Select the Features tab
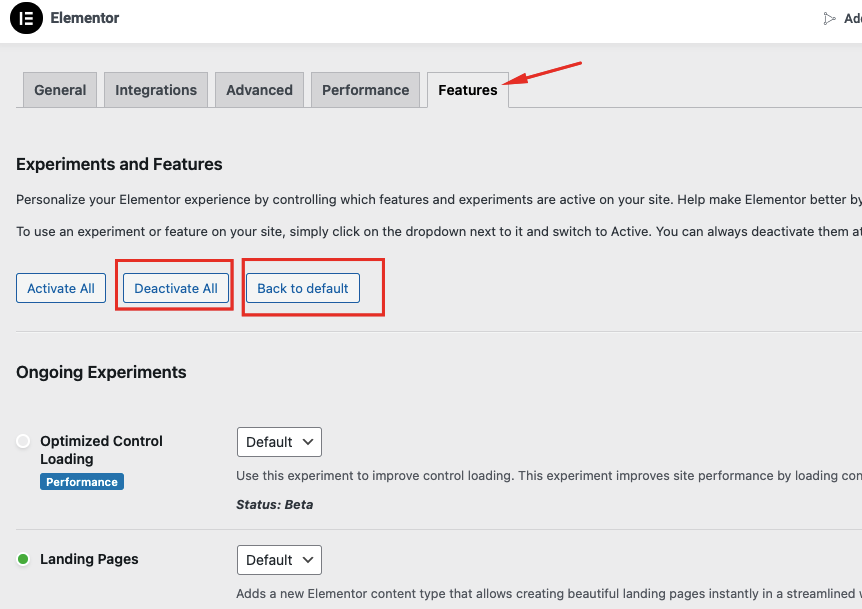The width and height of the screenshot is (862, 609). pos(467,89)
